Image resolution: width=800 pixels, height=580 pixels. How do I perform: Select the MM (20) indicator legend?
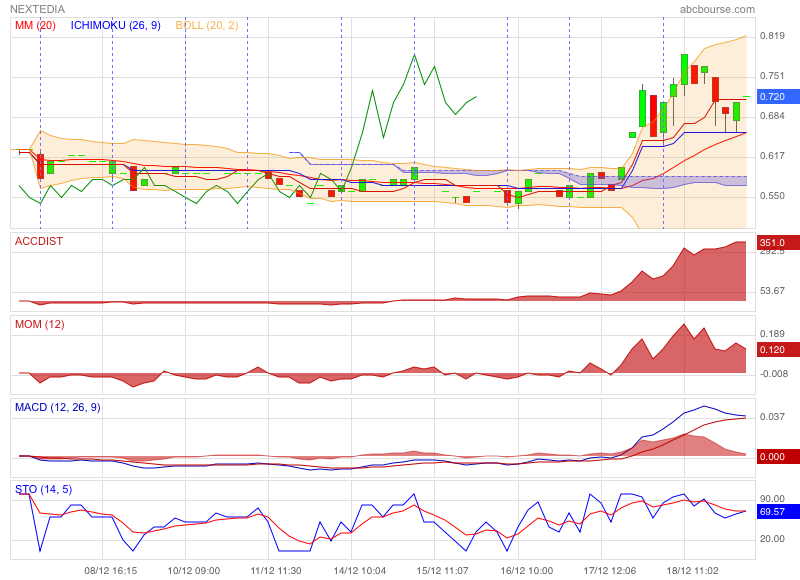tap(35, 26)
